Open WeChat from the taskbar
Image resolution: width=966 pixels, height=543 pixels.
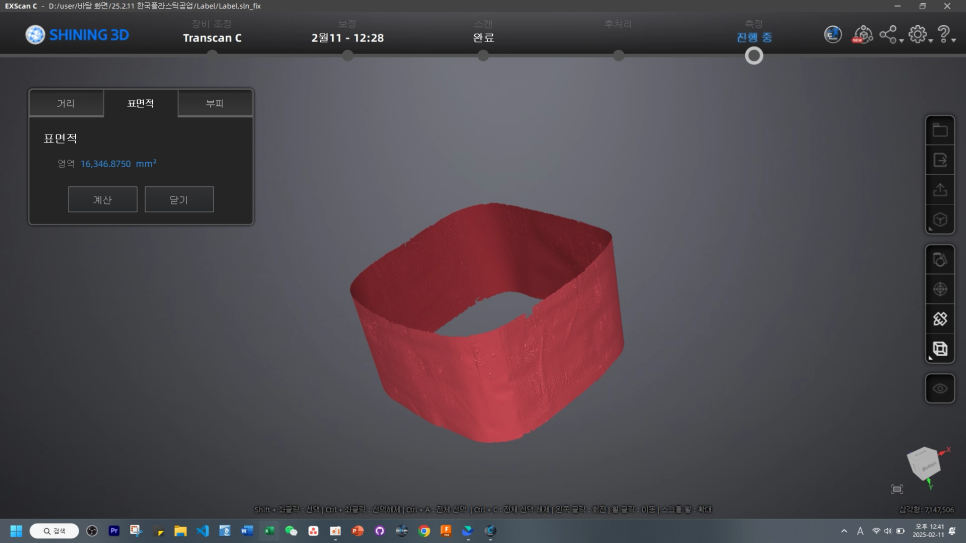pyautogui.click(x=291, y=531)
